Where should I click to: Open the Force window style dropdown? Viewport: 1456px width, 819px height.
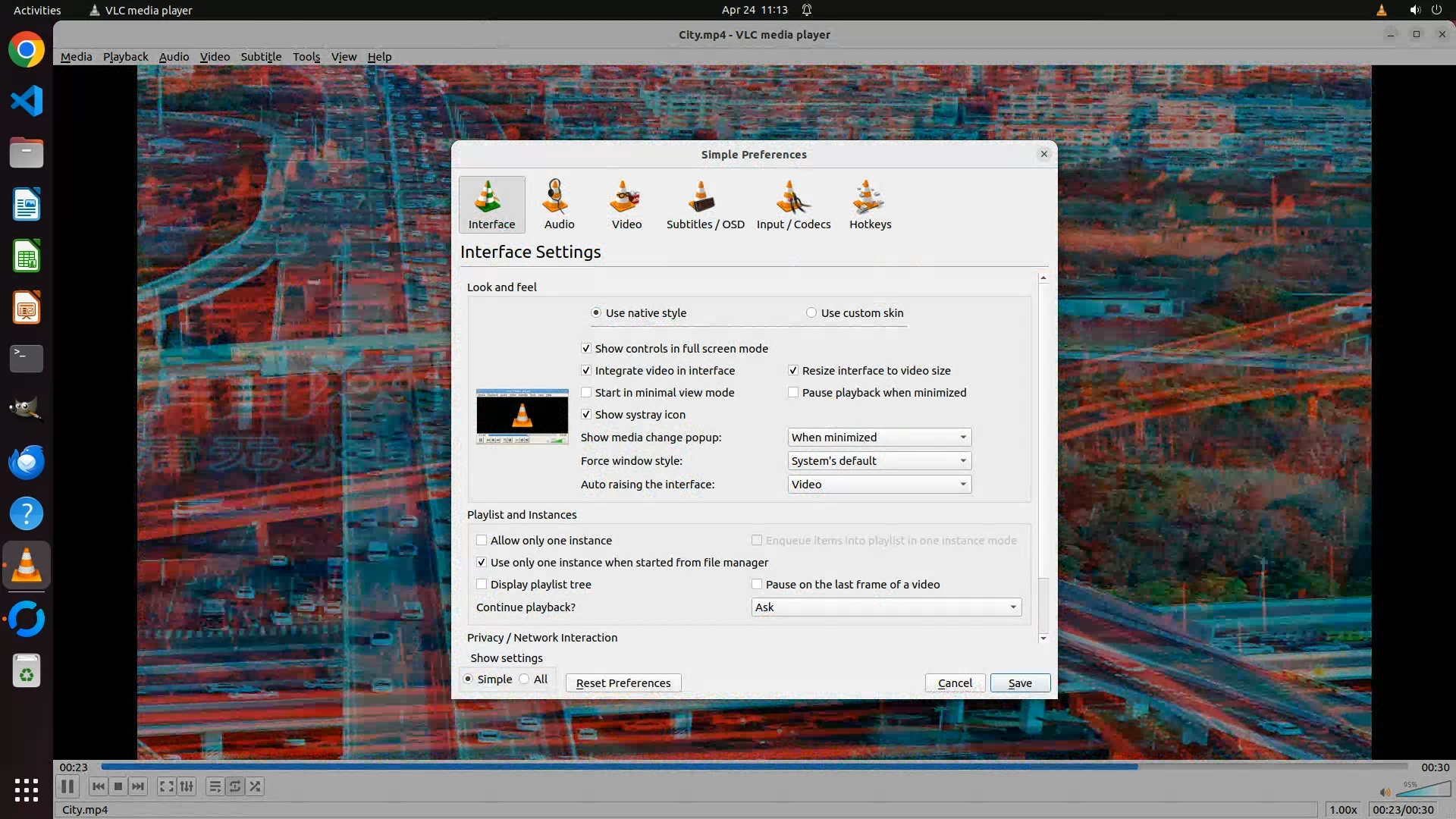pos(879,461)
